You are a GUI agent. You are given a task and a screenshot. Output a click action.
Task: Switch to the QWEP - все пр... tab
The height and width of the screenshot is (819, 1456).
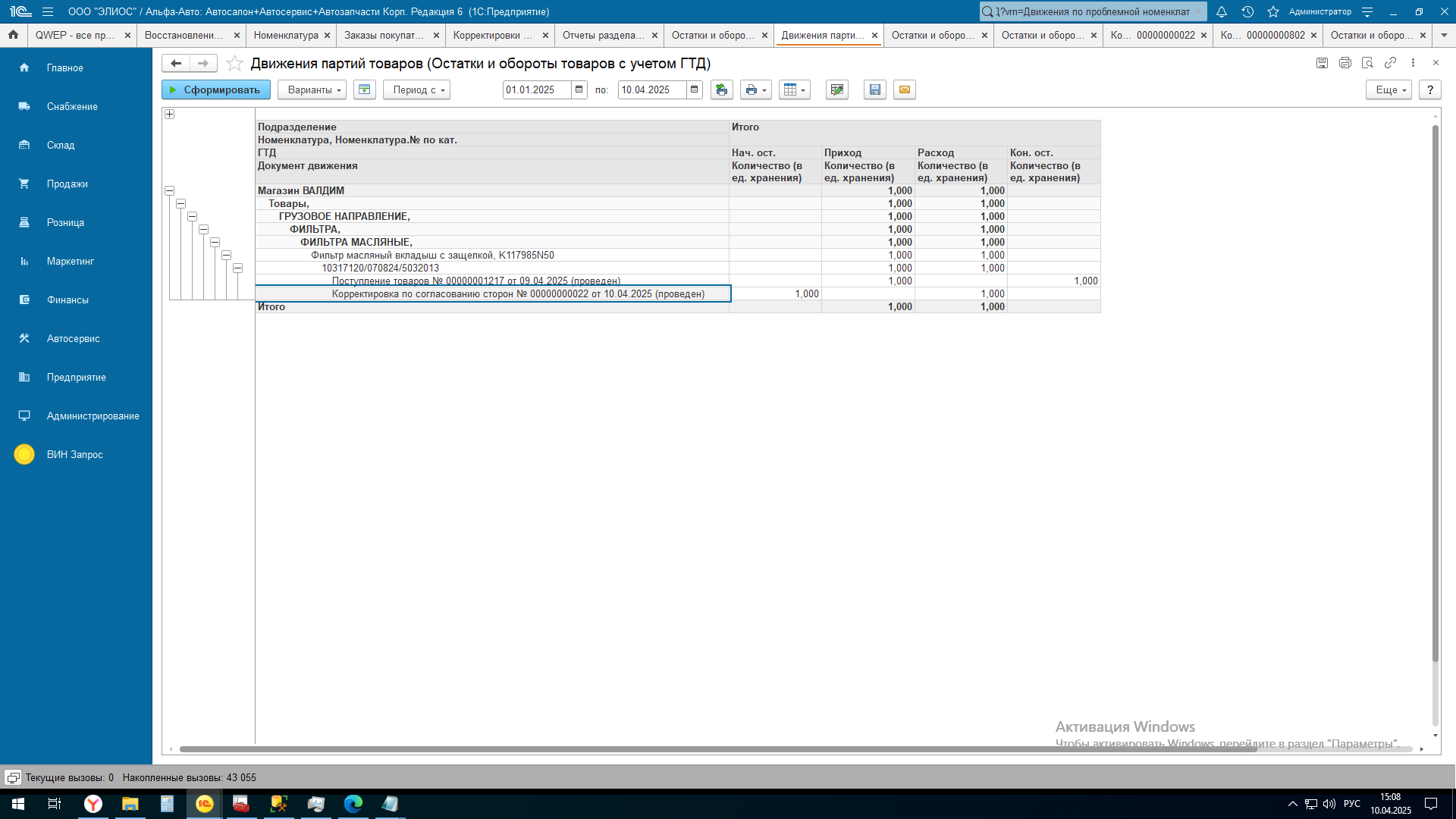tap(75, 35)
